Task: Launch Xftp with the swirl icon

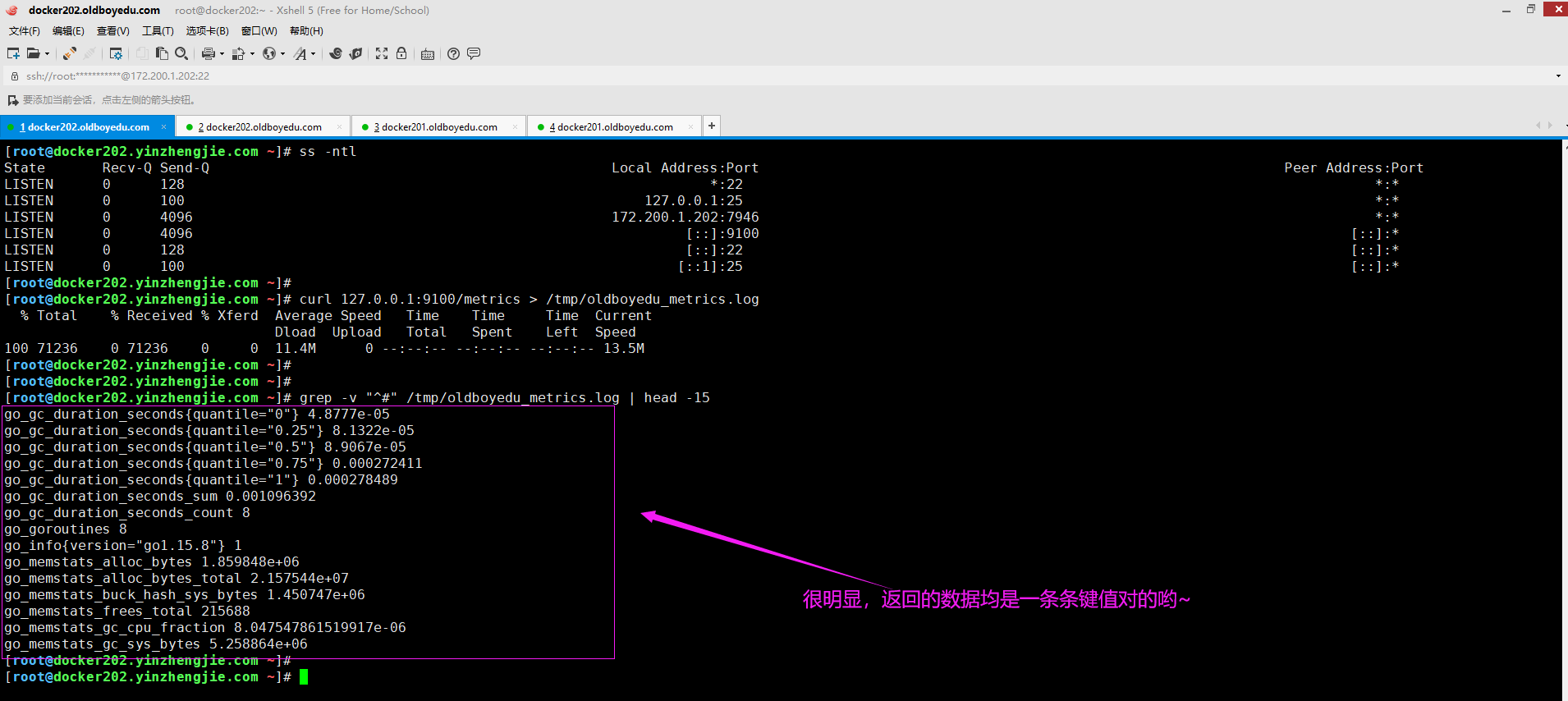Action: tap(336, 53)
